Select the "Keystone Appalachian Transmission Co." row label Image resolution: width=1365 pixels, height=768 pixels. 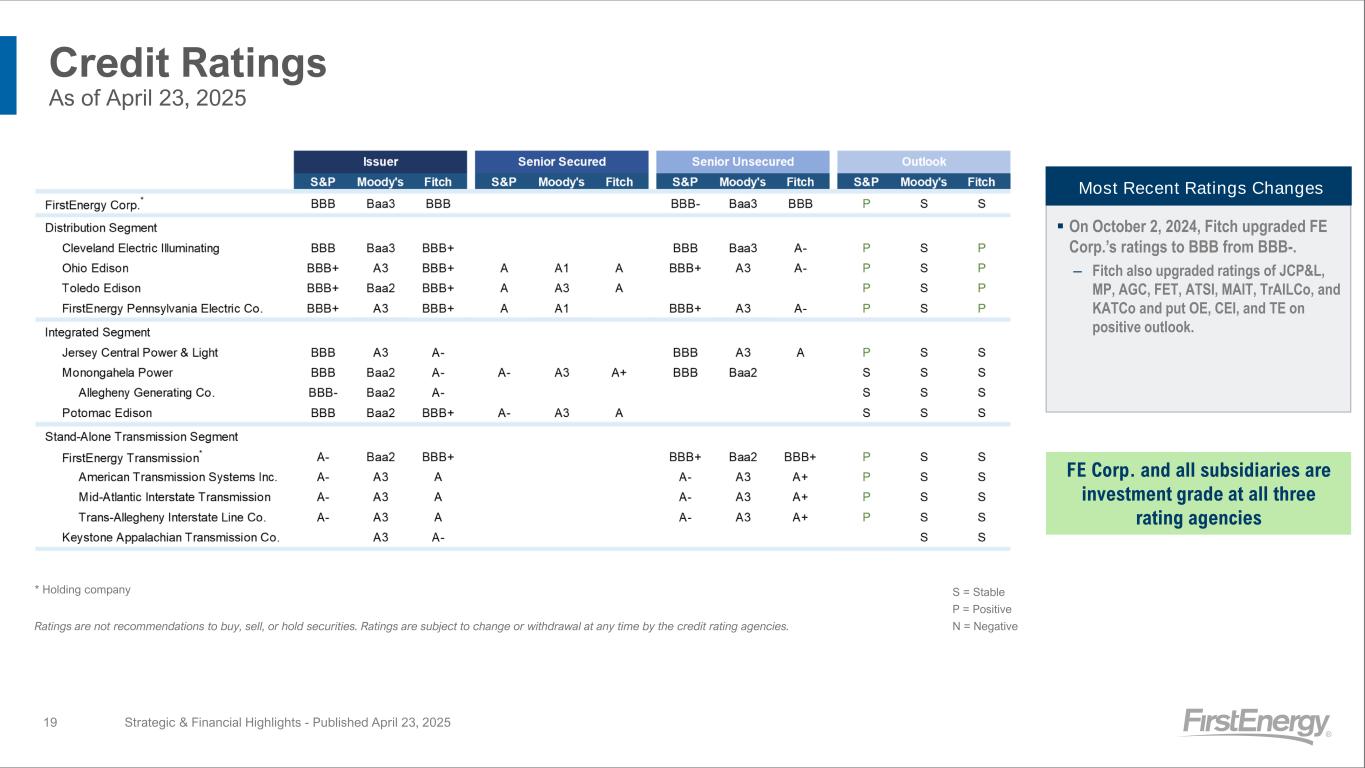pyautogui.click(x=170, y=537)
